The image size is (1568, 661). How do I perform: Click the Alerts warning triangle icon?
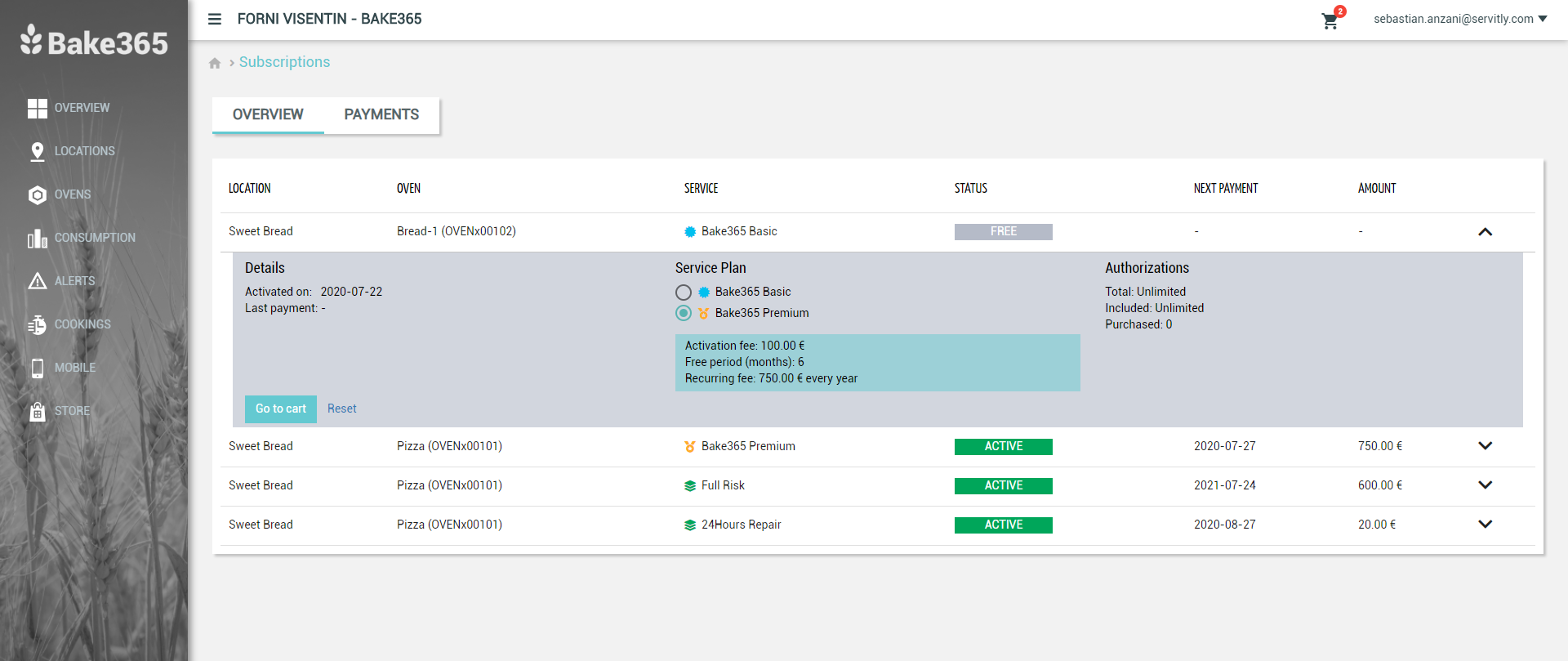[x=38, y=281]
